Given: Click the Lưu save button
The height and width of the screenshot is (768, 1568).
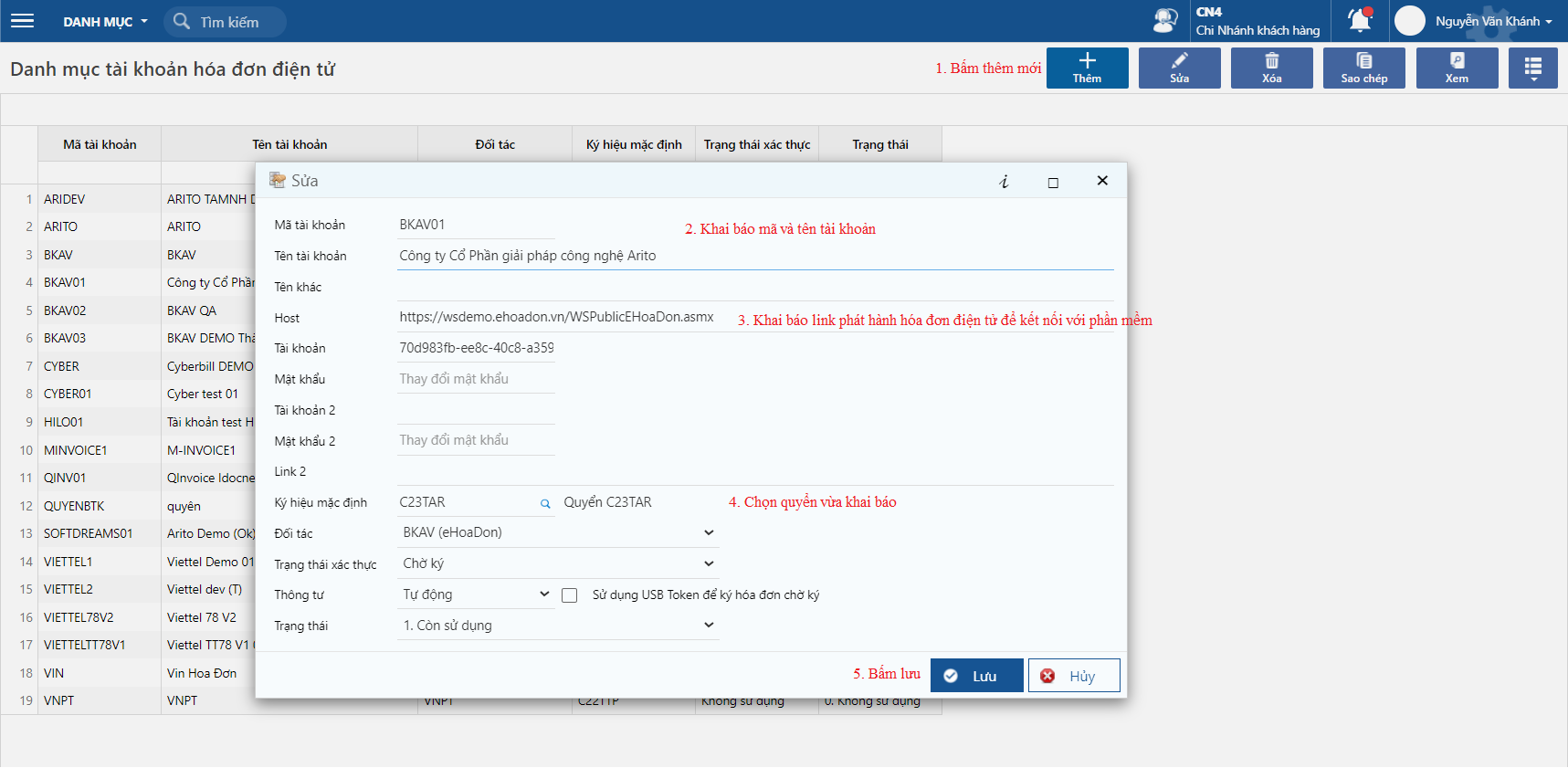Looking at the screenshot, I should [x=976, y=676].
